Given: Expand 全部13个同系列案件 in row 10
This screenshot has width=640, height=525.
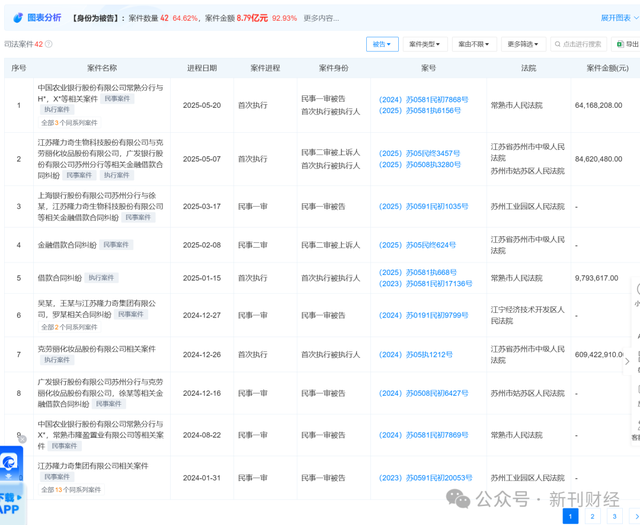Looking at the screenshot, I should pyautogui.click(x=71, y=489).
